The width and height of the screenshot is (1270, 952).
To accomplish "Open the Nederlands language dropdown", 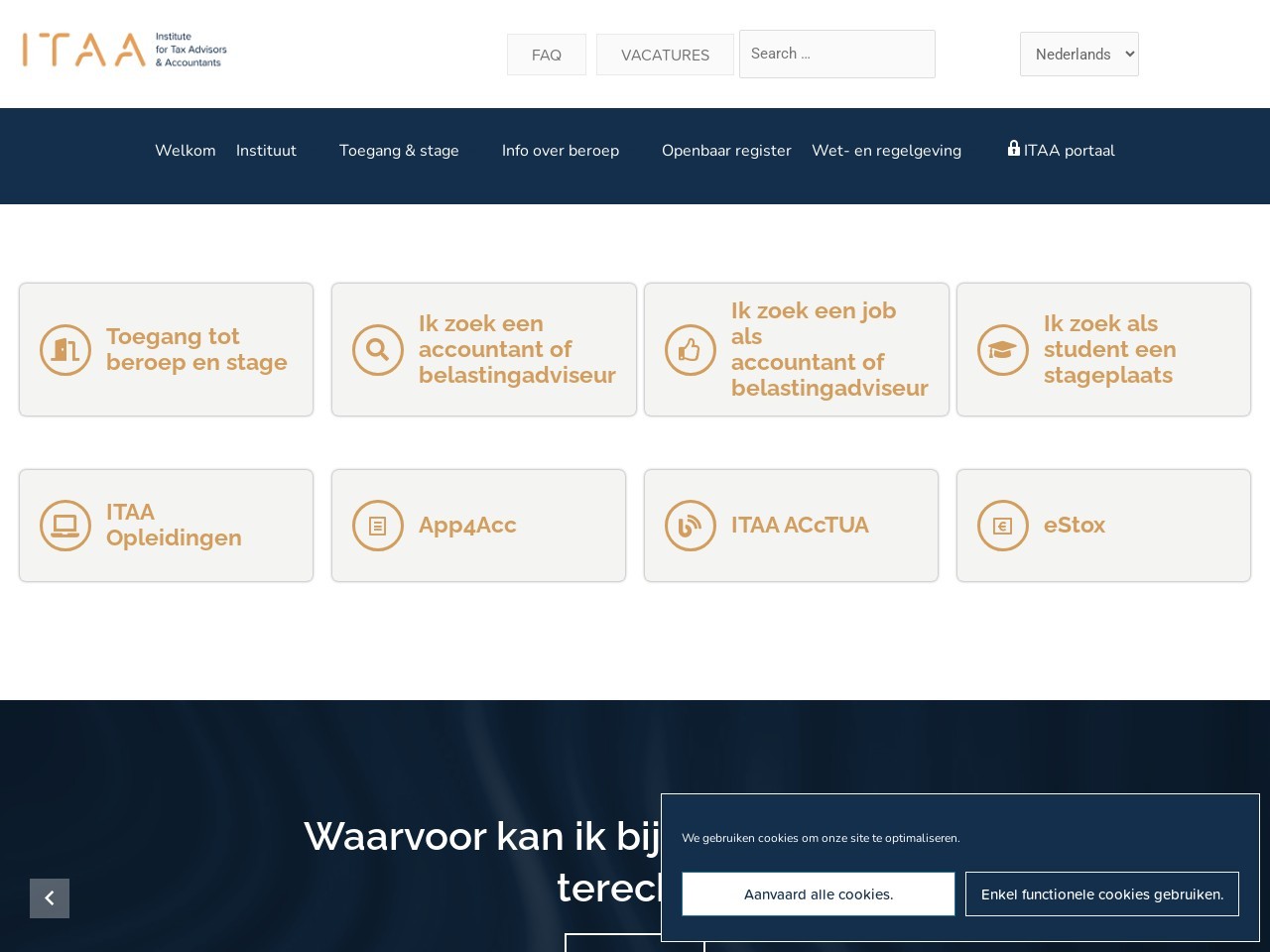I will tap(1079, 55).
